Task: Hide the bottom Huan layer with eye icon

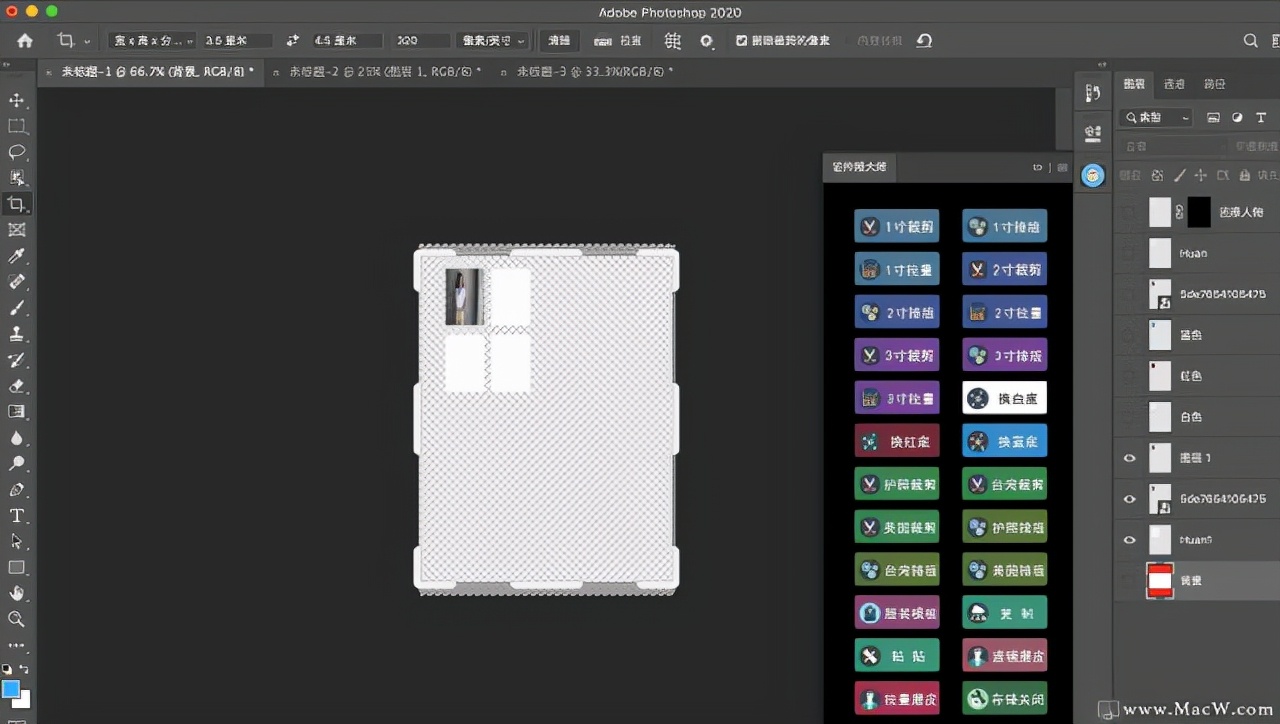Action: pyautogui.click(x=1130, y=540)
